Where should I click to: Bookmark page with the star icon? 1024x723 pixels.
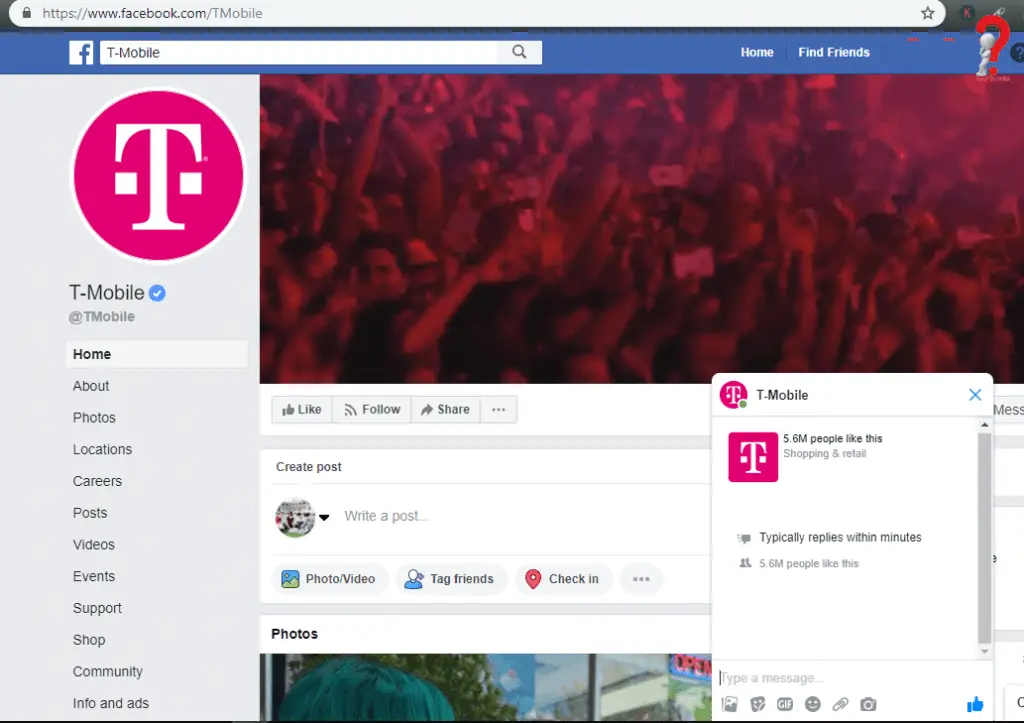tap(927, 13)
